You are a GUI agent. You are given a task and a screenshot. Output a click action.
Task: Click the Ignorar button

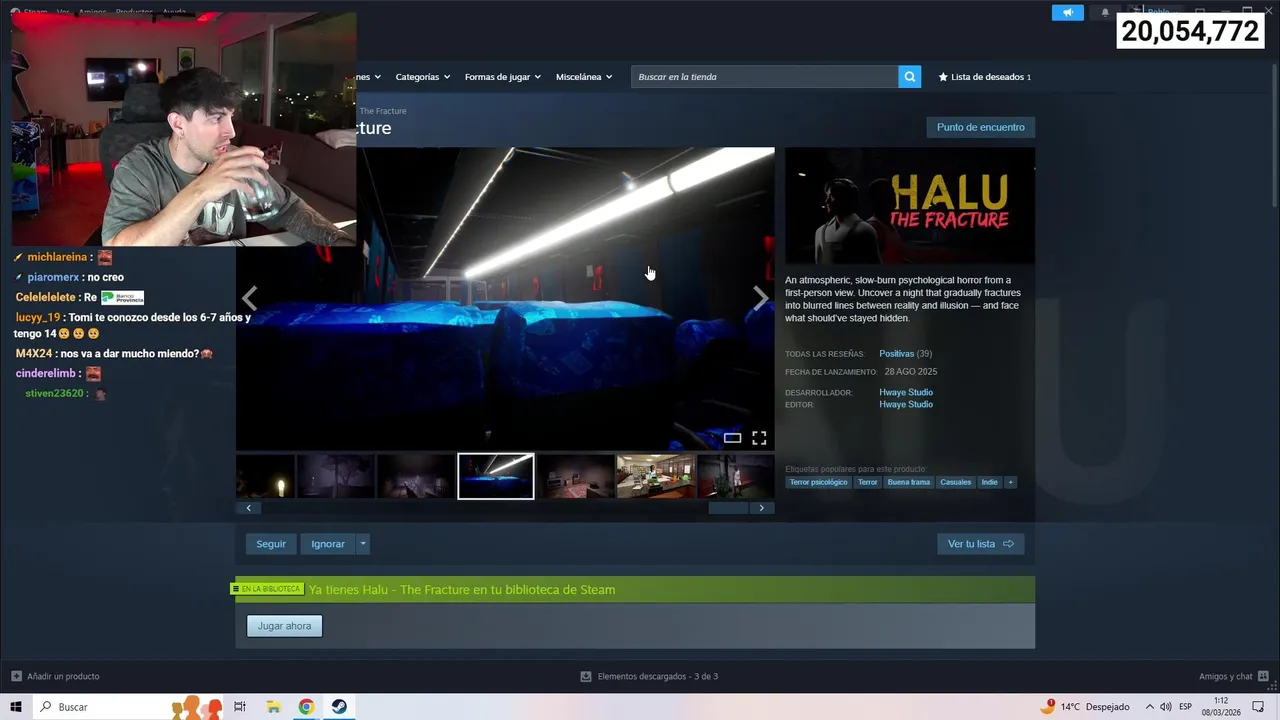[328, 544]
